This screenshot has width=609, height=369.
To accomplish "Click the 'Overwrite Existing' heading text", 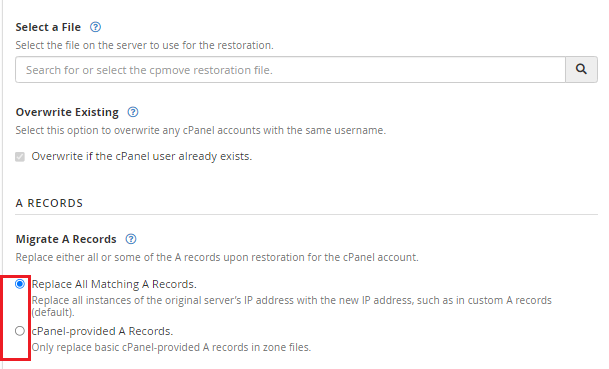I will point(67,112).
